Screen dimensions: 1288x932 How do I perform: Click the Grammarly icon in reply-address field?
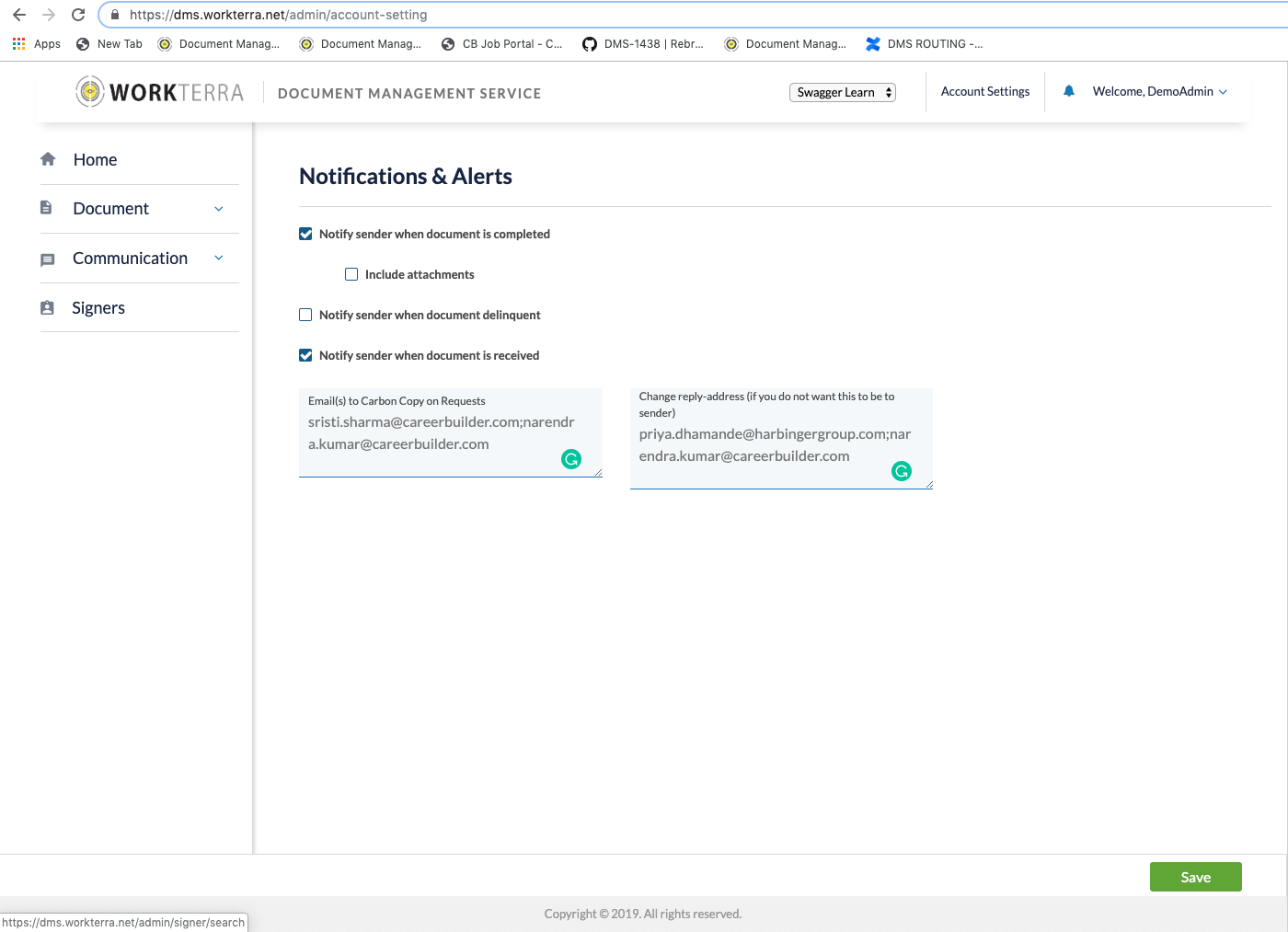(x=902, y=471)
